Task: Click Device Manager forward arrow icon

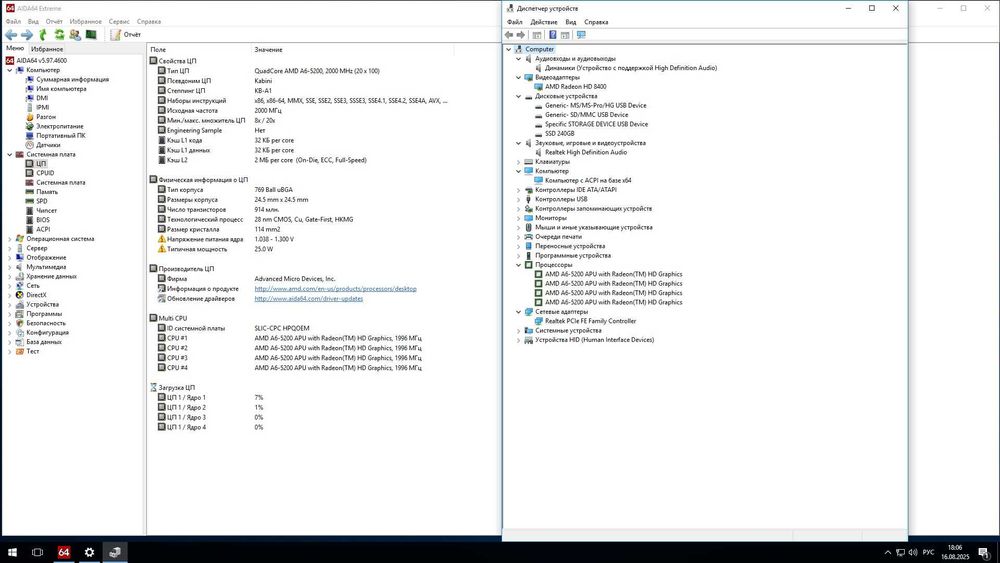Action: [x=521, y=35]
